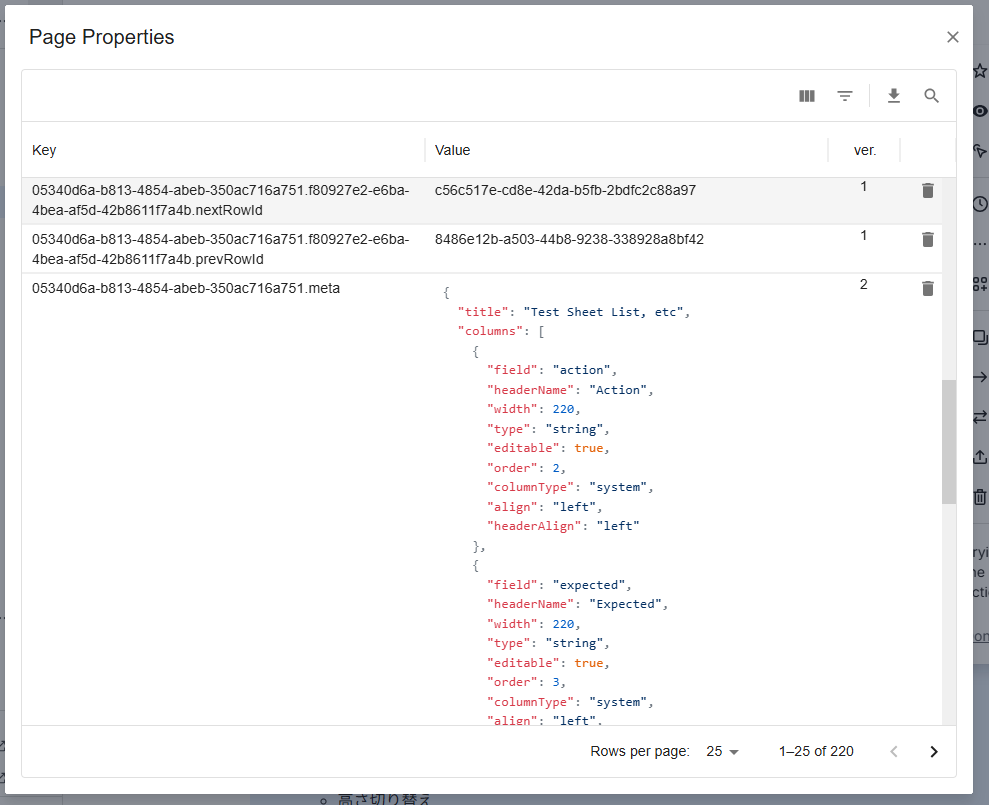Open the Rows per page dropdown
The height and width of the screenshot is (805, 989).
[723, 752]
